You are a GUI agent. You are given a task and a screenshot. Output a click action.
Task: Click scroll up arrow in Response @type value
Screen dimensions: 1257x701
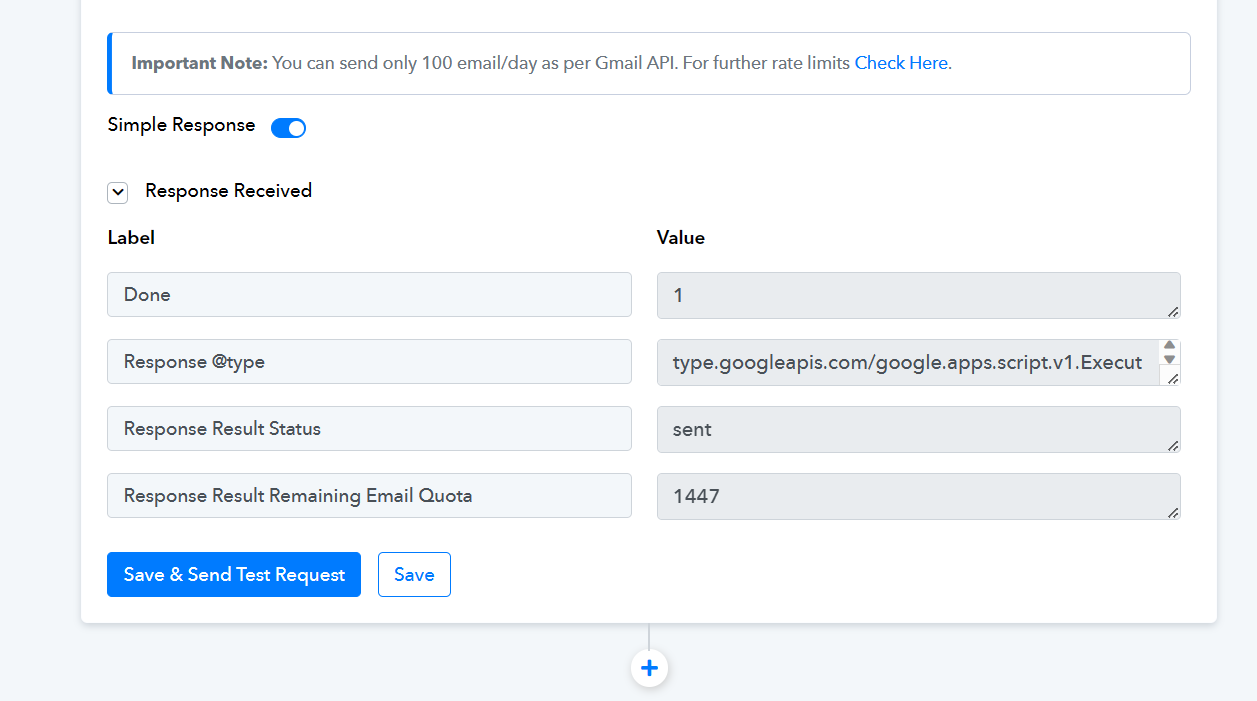click(x=1169, y=346)
